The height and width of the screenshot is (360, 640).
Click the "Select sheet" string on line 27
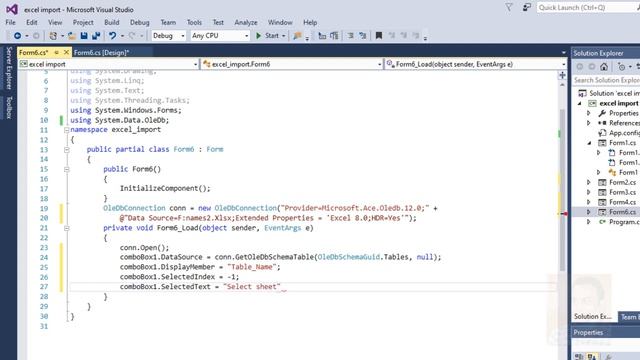point(252,287)
